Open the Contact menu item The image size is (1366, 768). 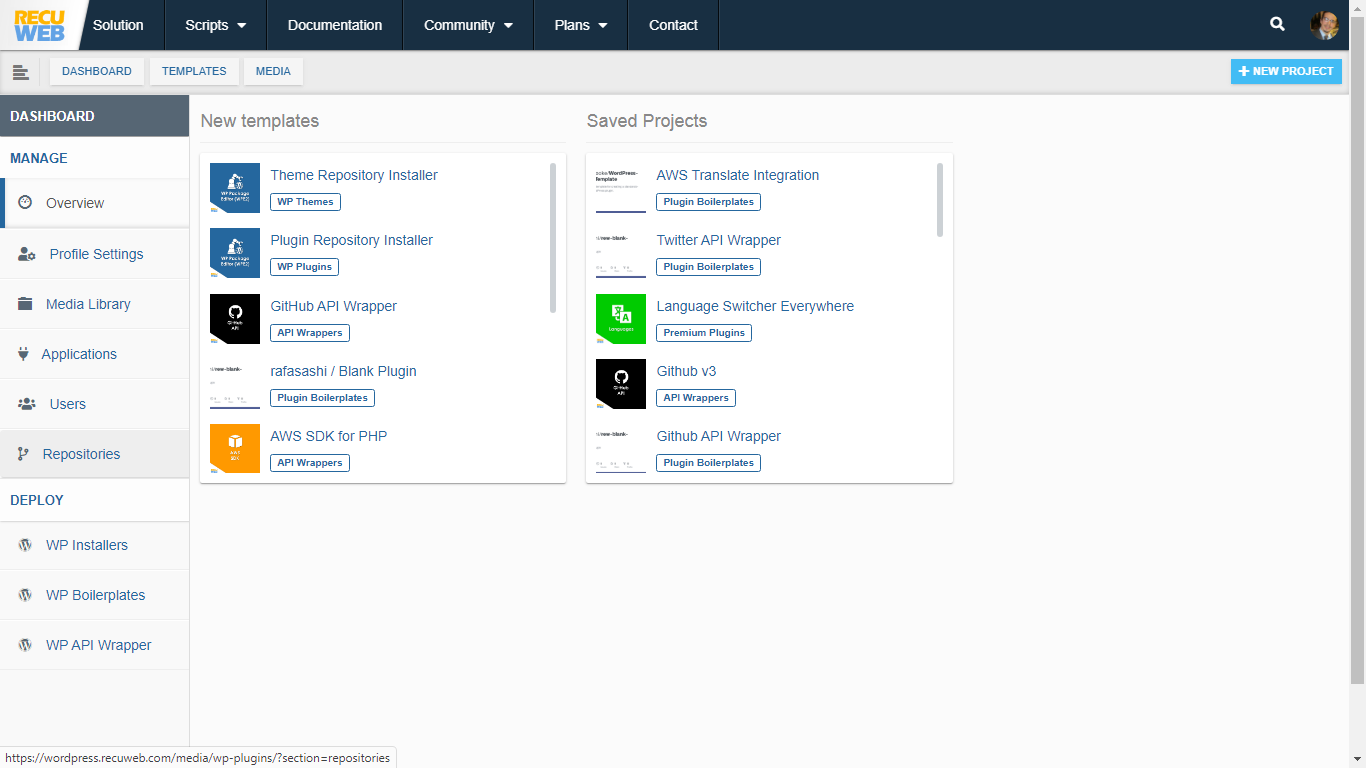(673, 25)
